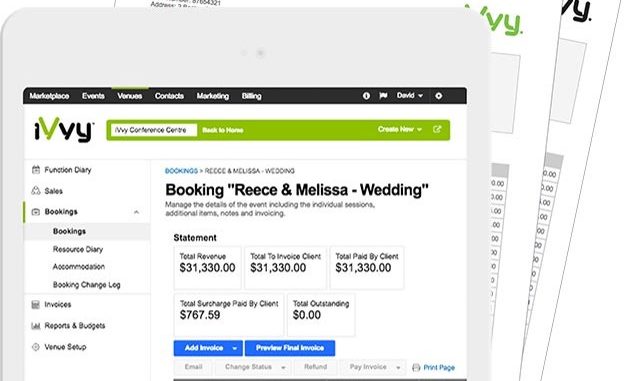
Task: Open the Create New dropdown
Action: (400, 129)
